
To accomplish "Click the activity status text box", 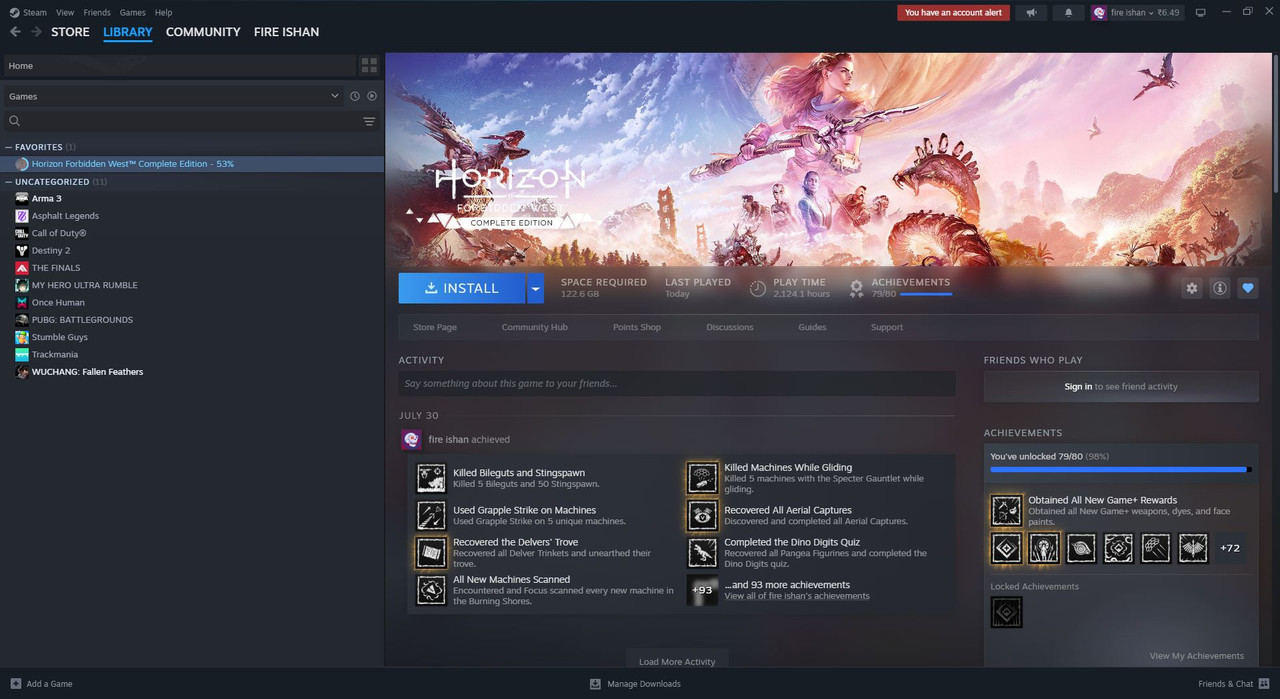I will (677, 383).
